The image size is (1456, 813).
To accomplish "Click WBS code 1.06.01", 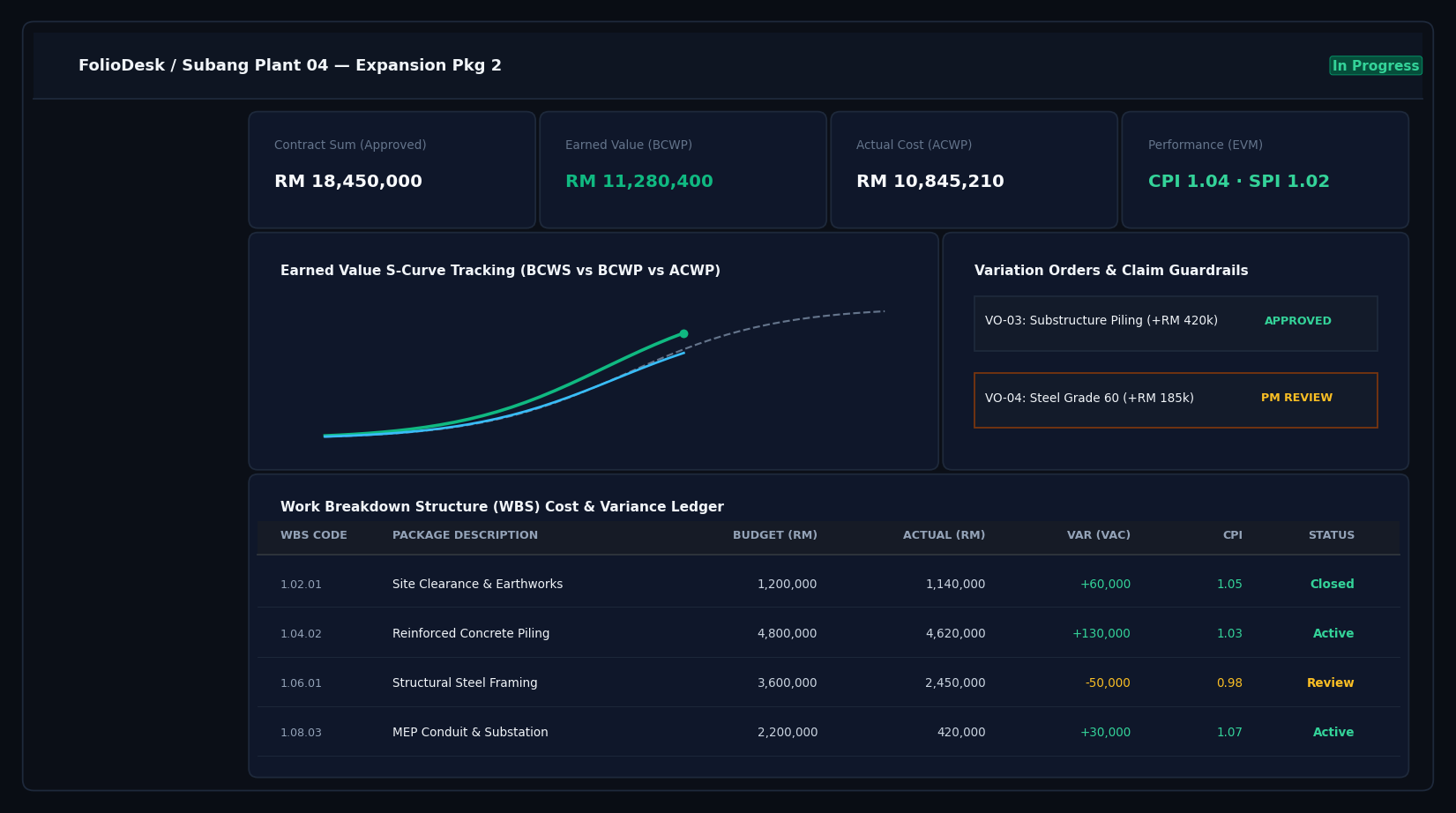I will pyautogui.click(x=301, y=683).
